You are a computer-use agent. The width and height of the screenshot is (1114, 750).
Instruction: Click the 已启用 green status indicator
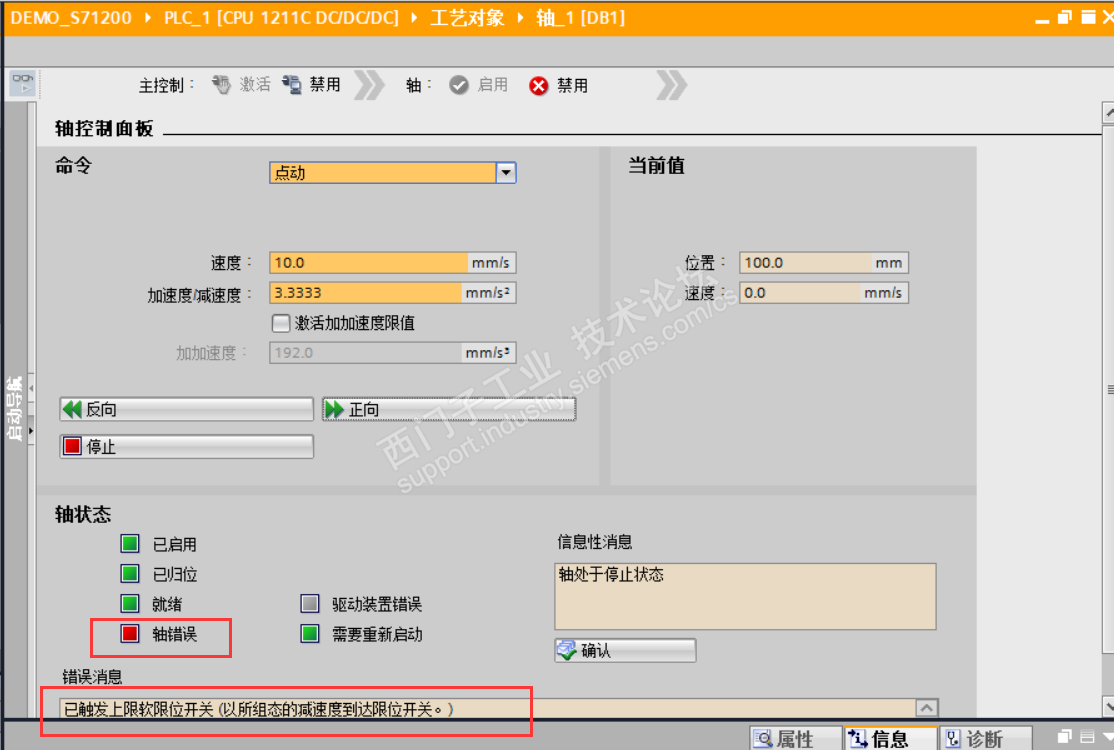[129, 544]
